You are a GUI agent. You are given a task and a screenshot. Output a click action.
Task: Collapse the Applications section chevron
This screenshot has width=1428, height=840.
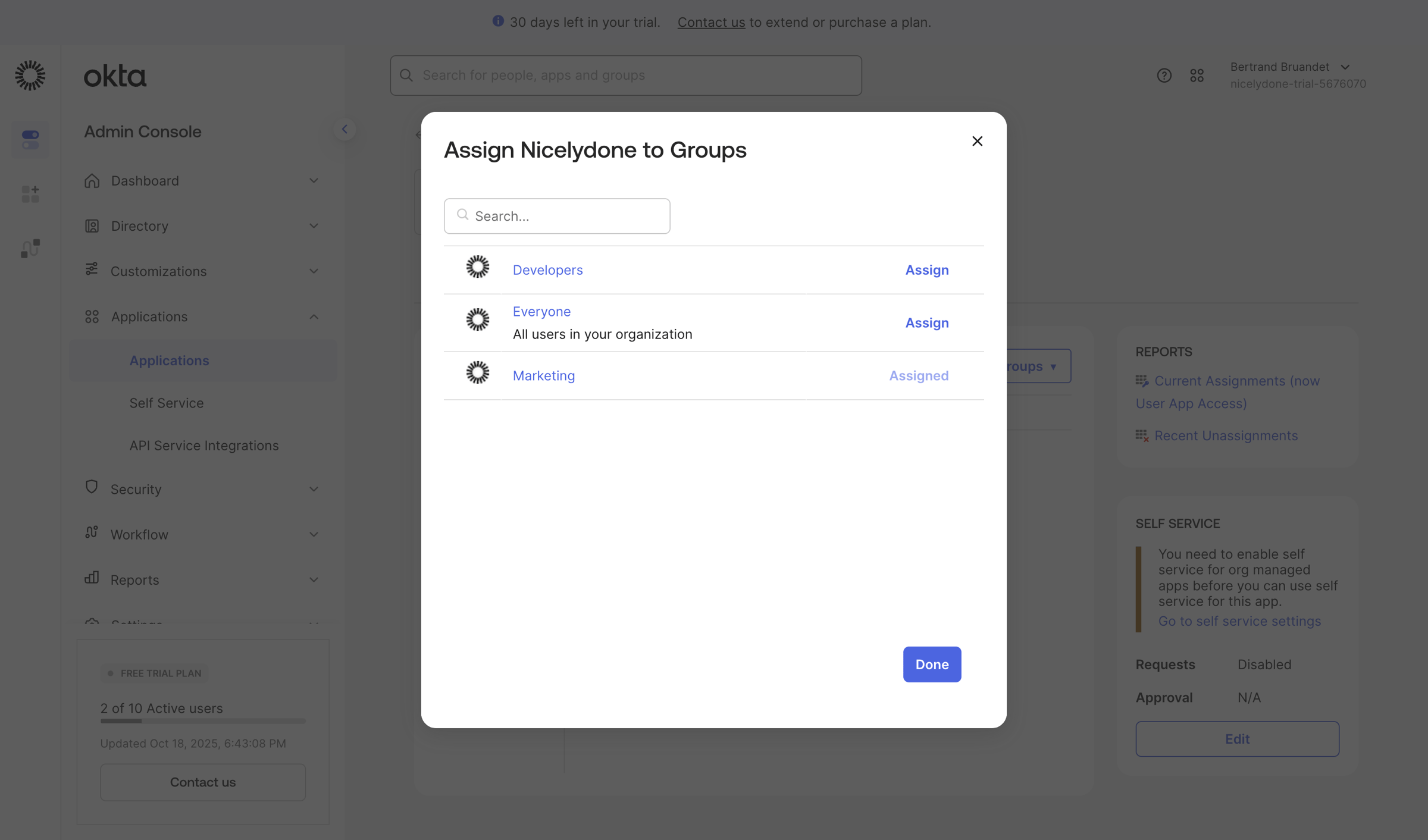(x=314, y=316)
